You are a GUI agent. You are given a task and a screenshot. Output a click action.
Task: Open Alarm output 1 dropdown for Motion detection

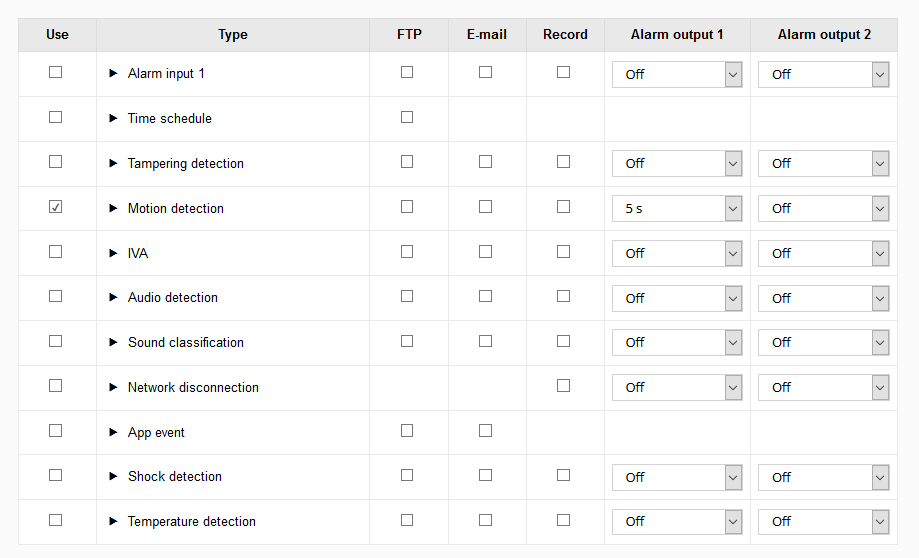[x=677, y=209]
